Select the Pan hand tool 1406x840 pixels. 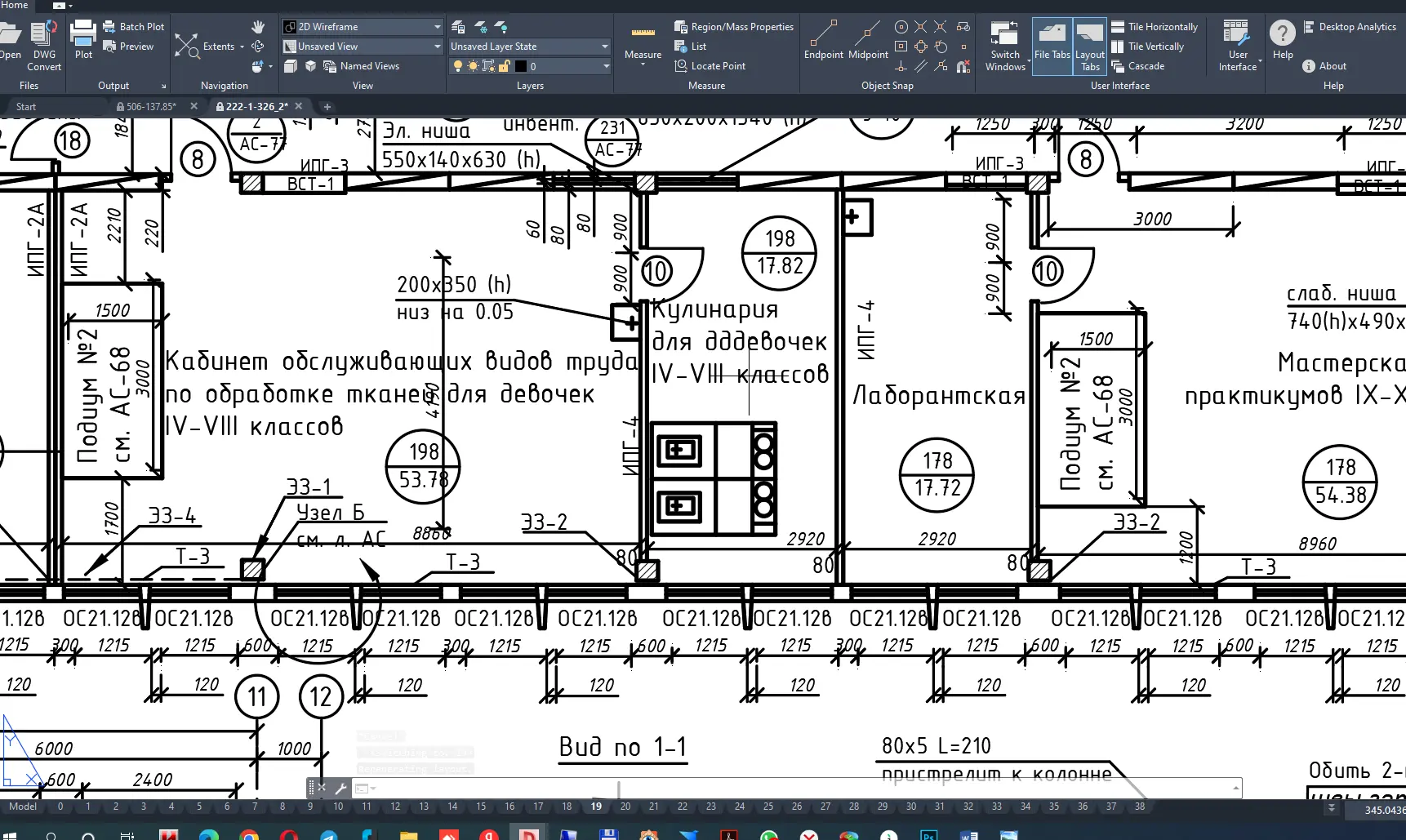[258, 27]
